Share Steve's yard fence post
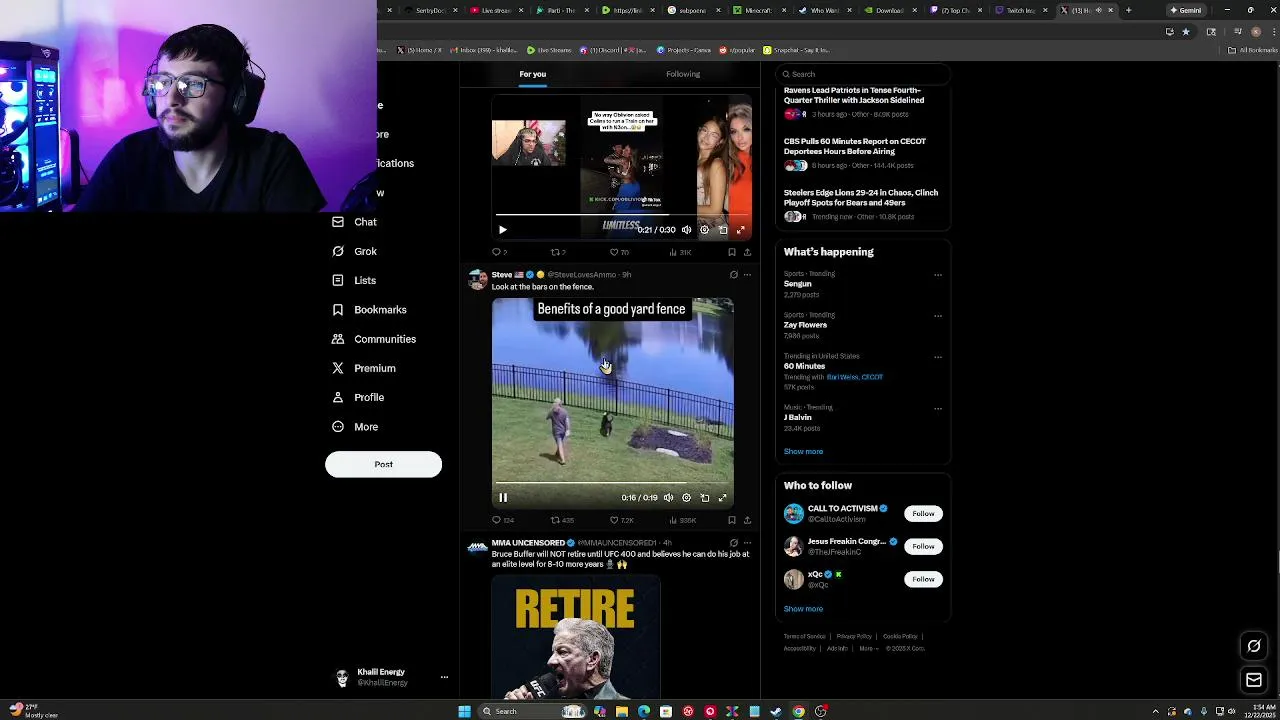 pyautogui.click(x=747, y=520)
